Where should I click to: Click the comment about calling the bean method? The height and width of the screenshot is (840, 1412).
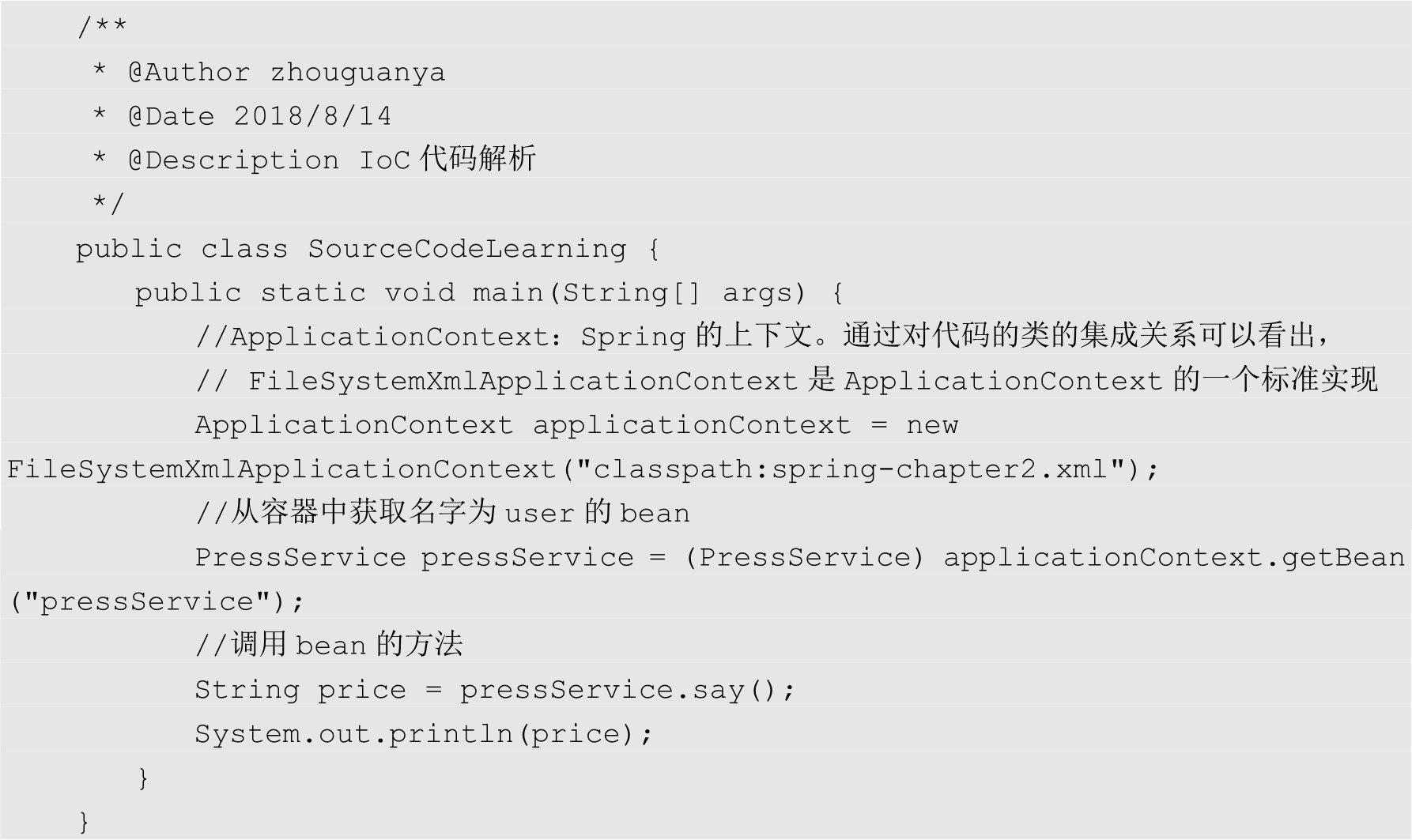(329, 646)
